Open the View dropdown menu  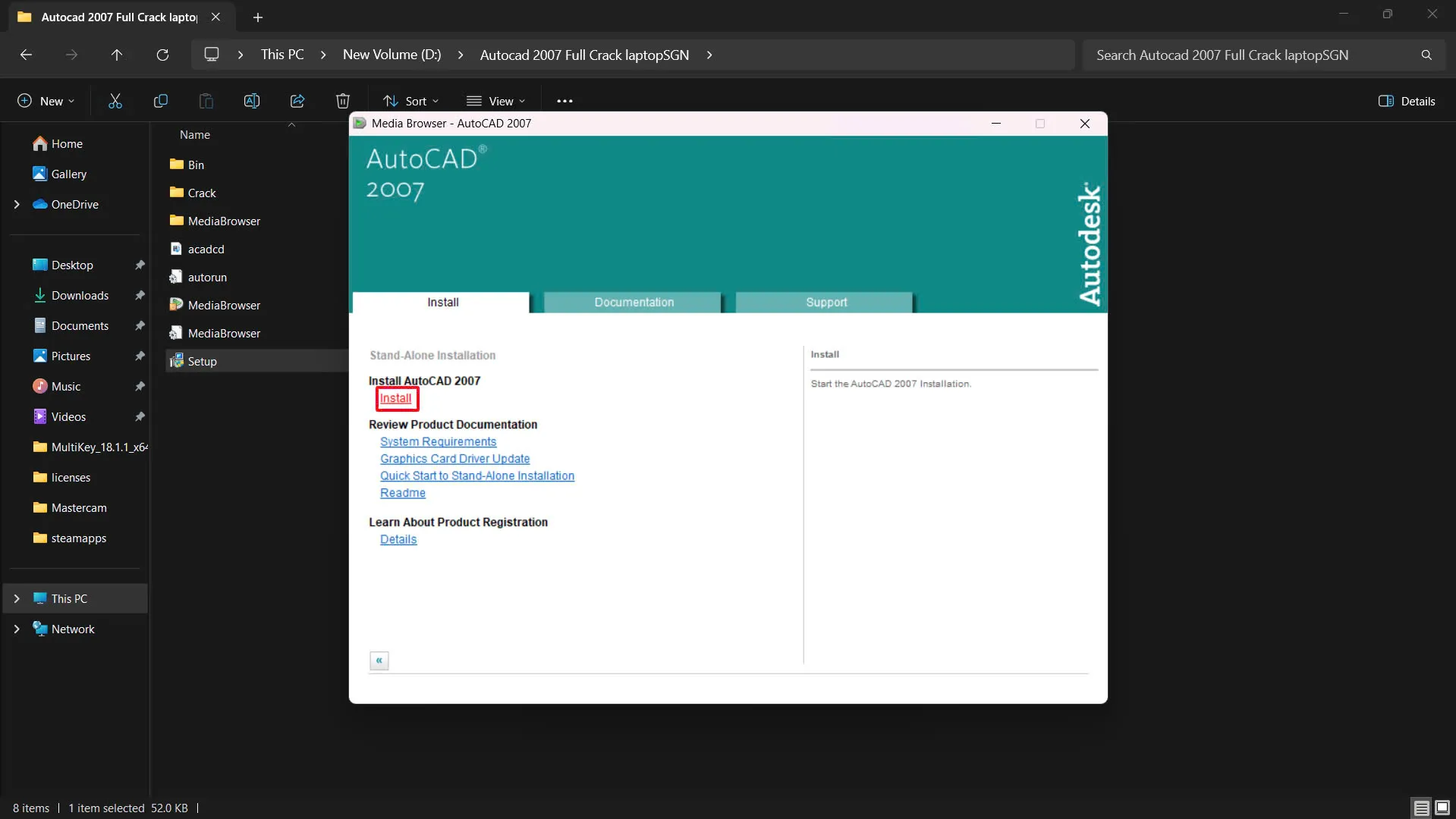496,101
